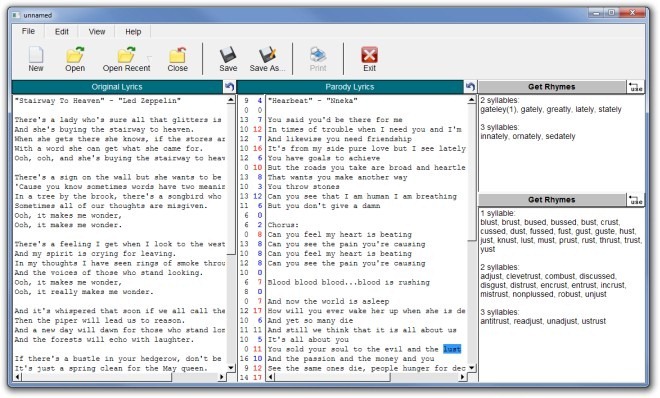Viewport: 660px width, 398px height.
Task: Click syllable count 16 beside 'It's from my side'
Action: (258, 149)
